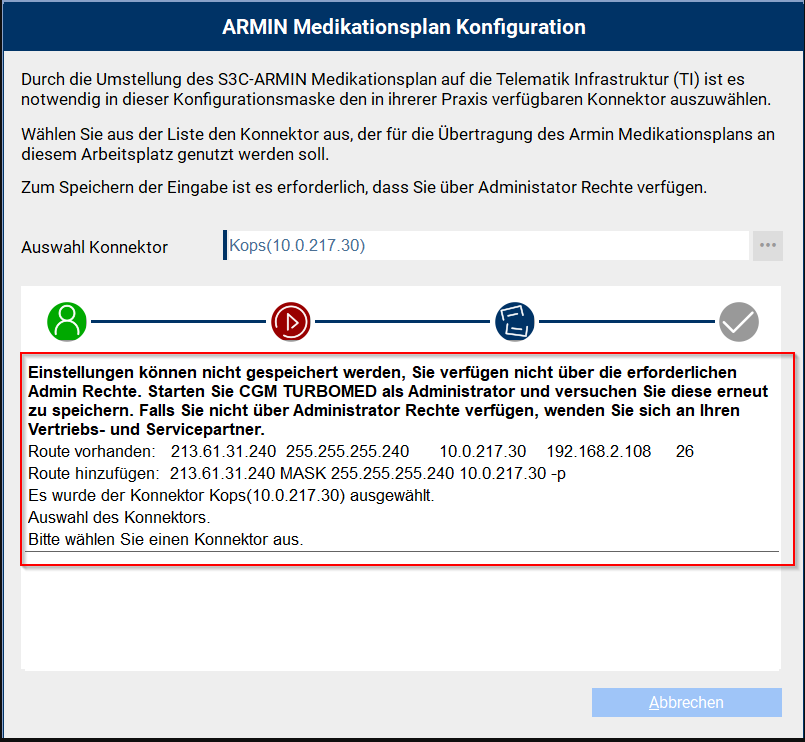Click the red play step icon
Screen dimensions: 805x742
291,322
